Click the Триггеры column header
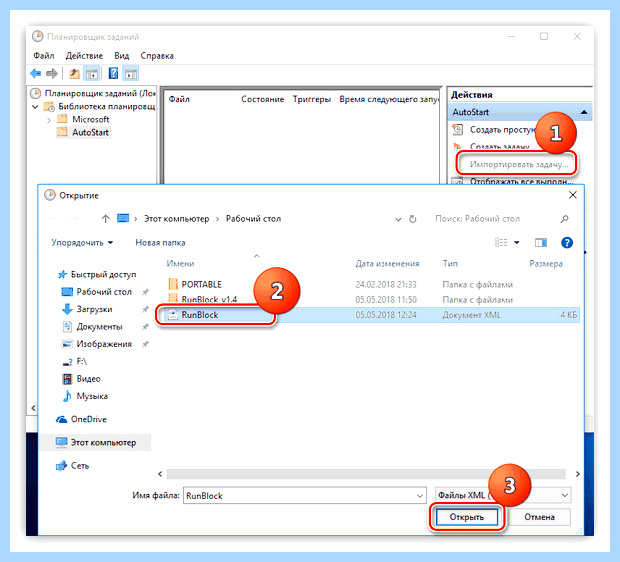620x562 pixels. click(x=312, y=99)
